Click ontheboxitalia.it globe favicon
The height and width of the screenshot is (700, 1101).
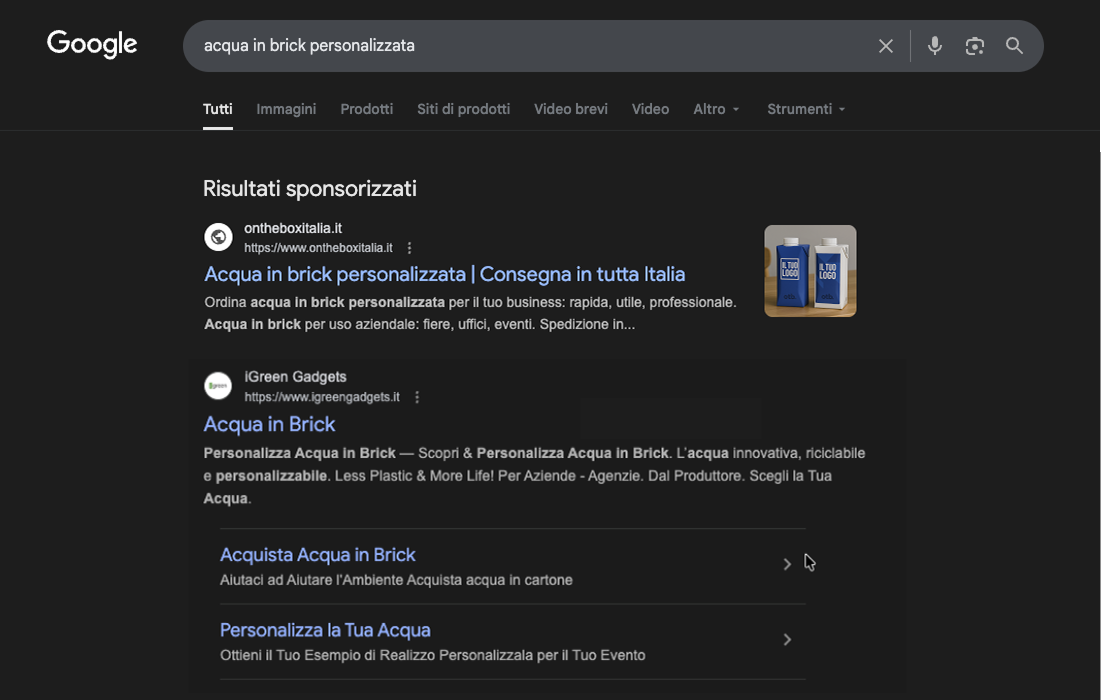pyautogui.click(x=218, y=237)
